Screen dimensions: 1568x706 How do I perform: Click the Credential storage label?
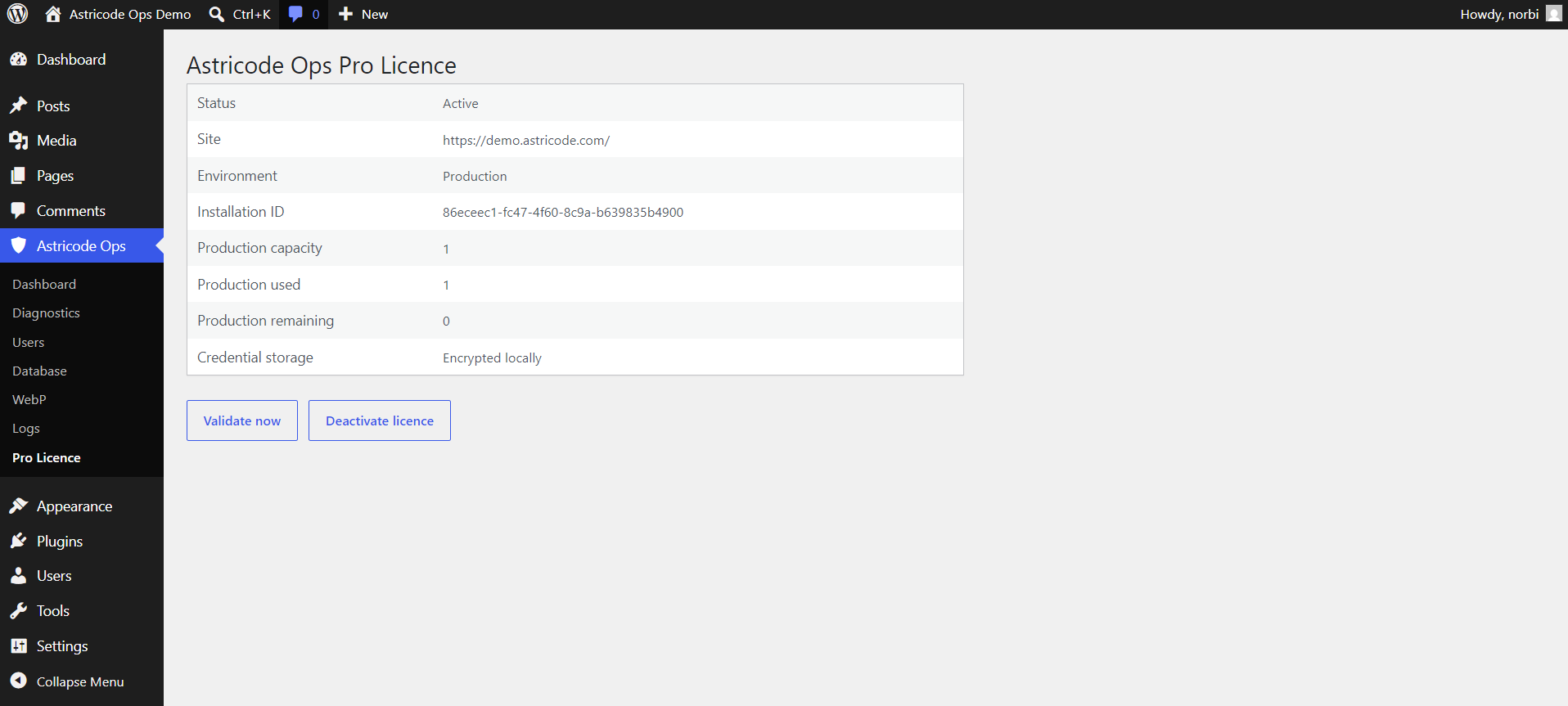(x=255, y=357)
